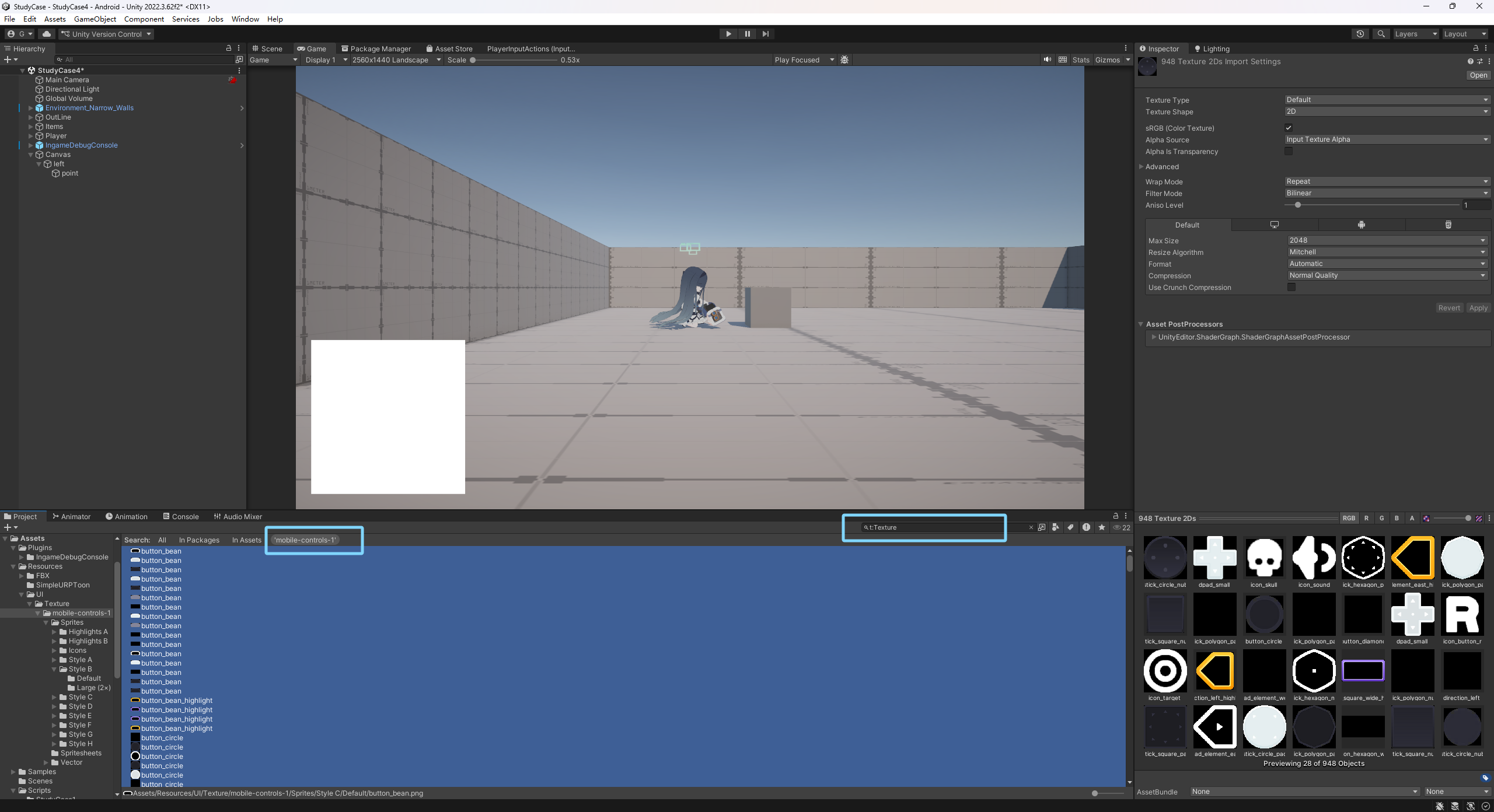The height and width of the screenshot is (812, 1494).
Task: Click the Pause button in toolbar
Action: [x=747, y=34]
